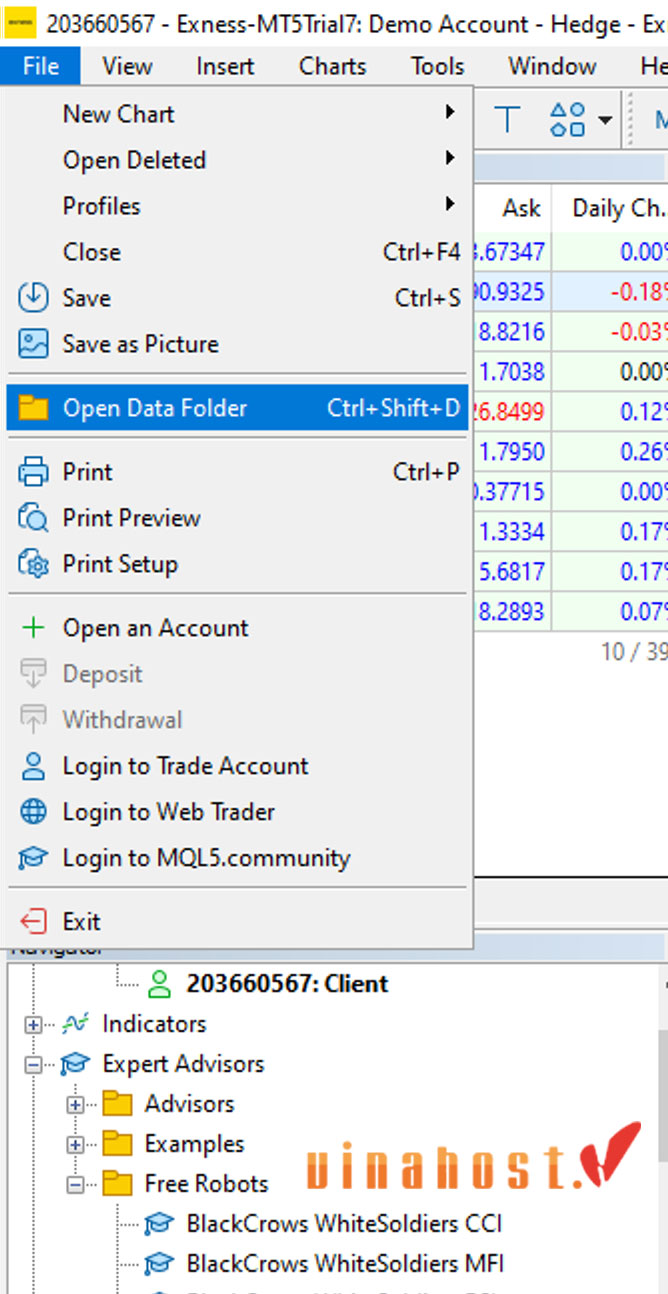Choose Login to Trade Account
Image resolution: width=668 pixels, height=1294 pixels.
click(x=185, y=766)
